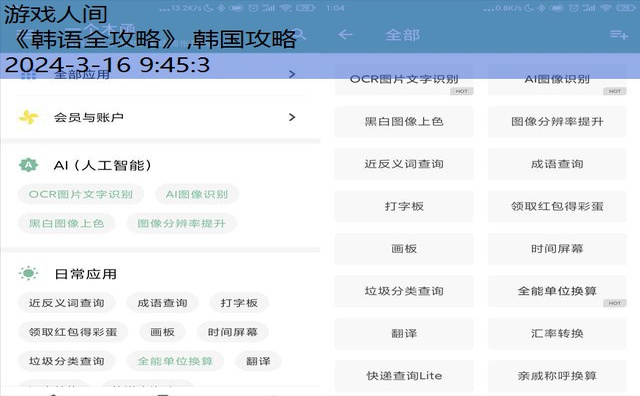
Task: Tap the 打字板 chip
Action: click(x=239, y=303)
